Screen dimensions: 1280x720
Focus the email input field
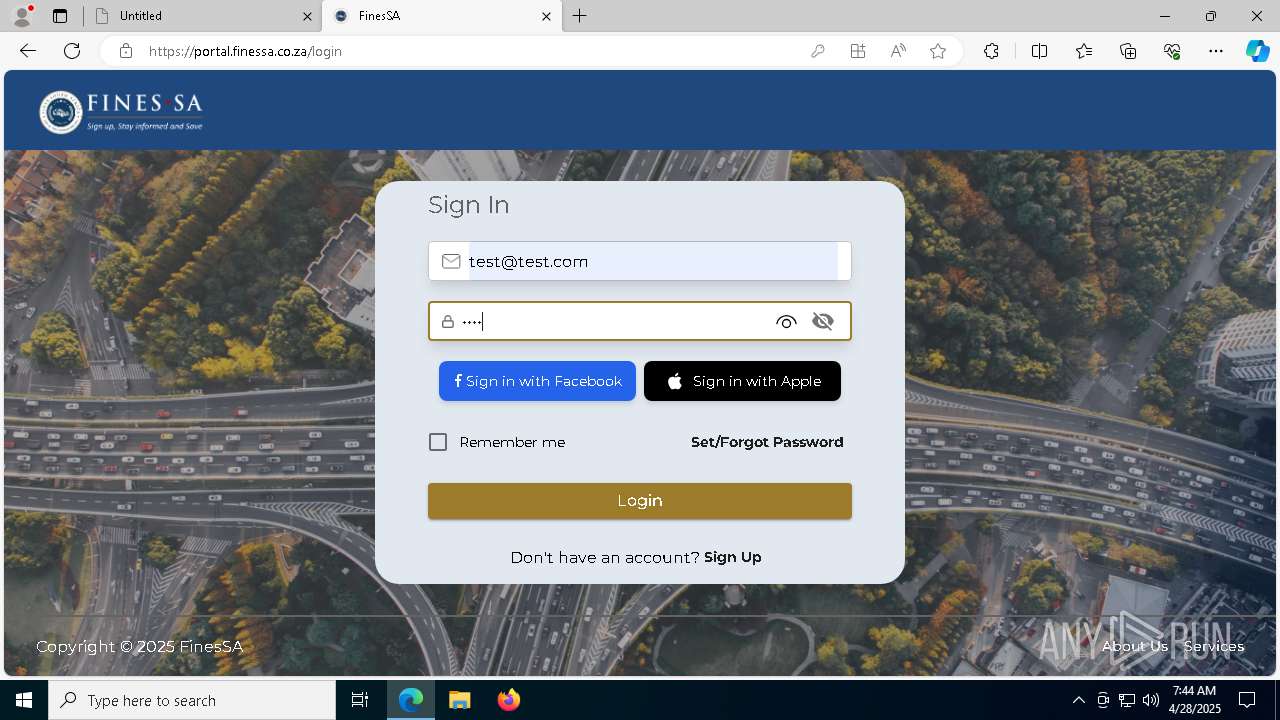(x=640, y=261)
